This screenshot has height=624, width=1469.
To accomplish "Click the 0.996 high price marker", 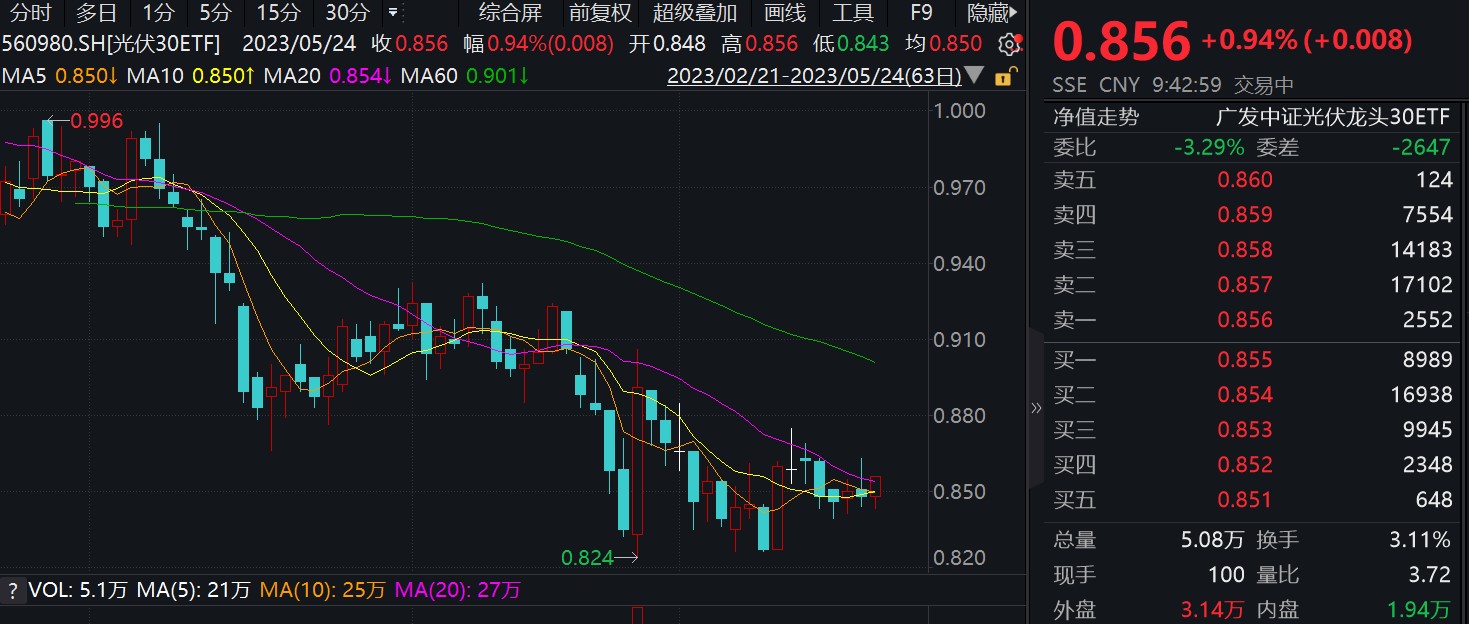I will pos(98,121).
